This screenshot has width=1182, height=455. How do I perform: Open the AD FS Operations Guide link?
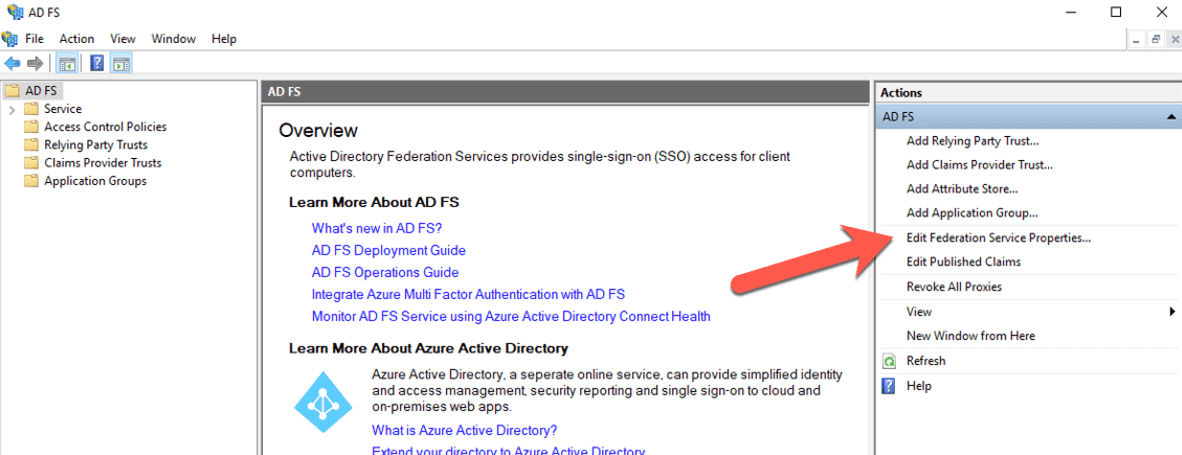pos(385,272)
